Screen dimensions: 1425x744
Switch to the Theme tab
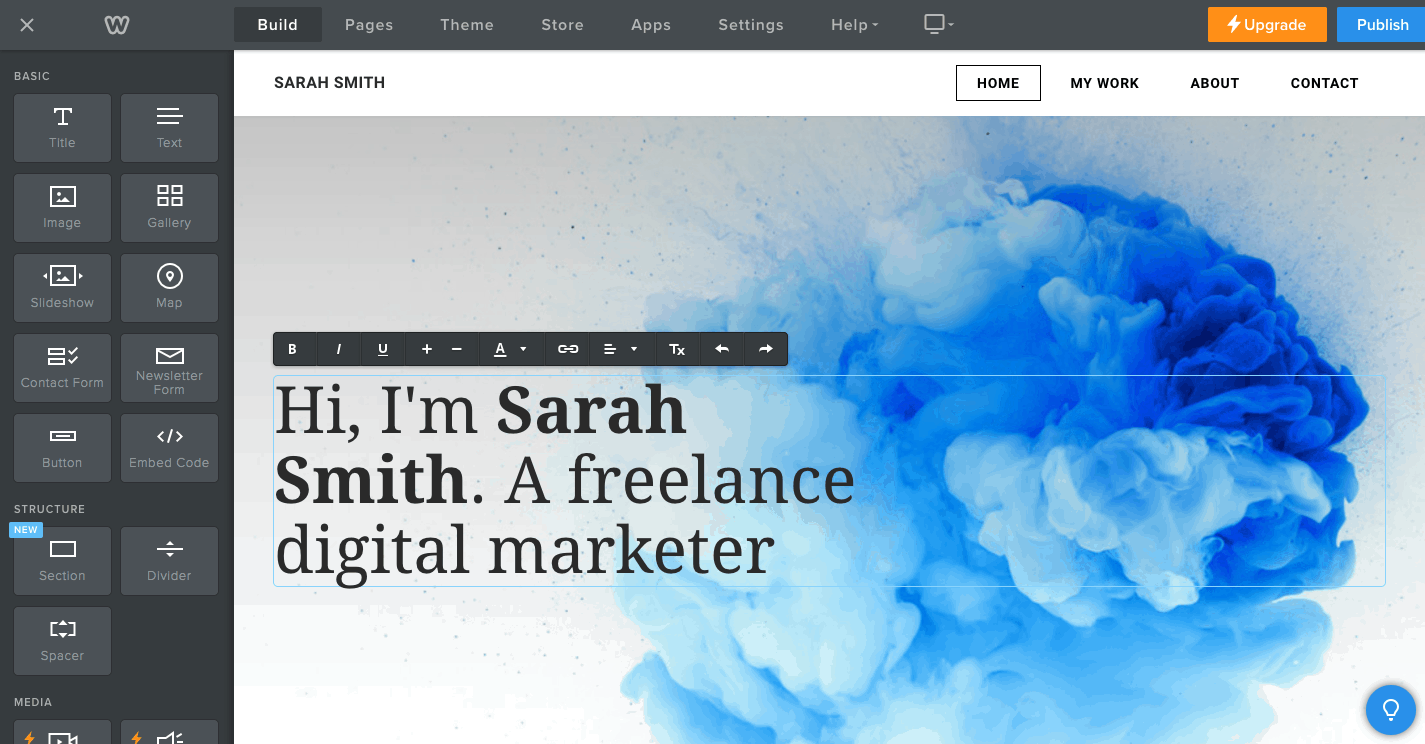coord(467,25)
